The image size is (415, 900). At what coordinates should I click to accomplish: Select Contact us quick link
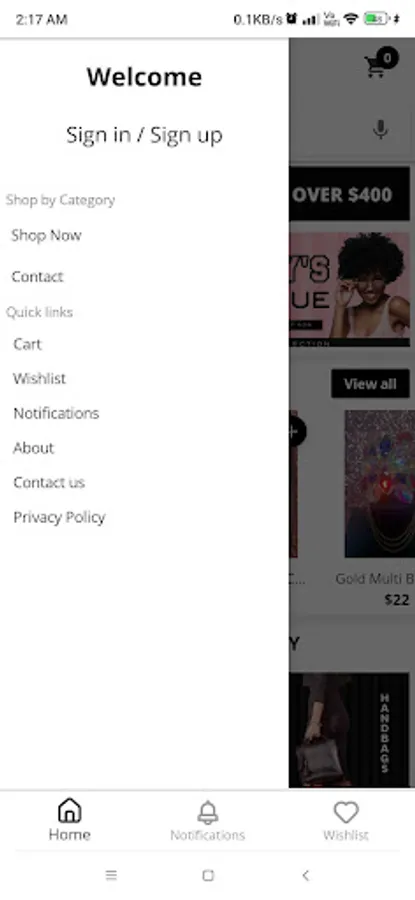[49, 482]
